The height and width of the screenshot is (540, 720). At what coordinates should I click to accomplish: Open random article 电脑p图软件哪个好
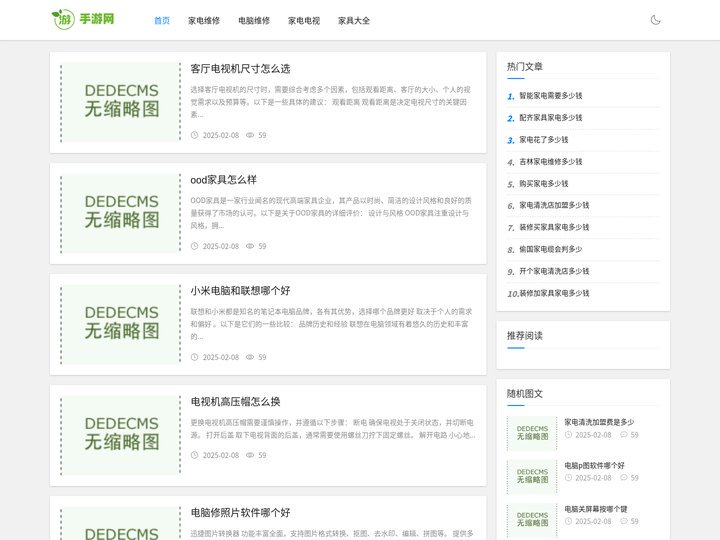pos(594,466)
